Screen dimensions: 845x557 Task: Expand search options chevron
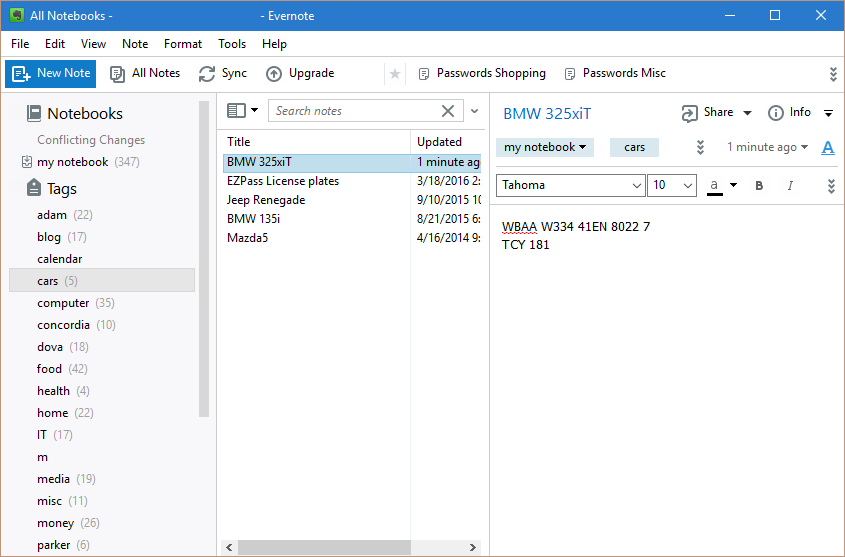[474, 111]
